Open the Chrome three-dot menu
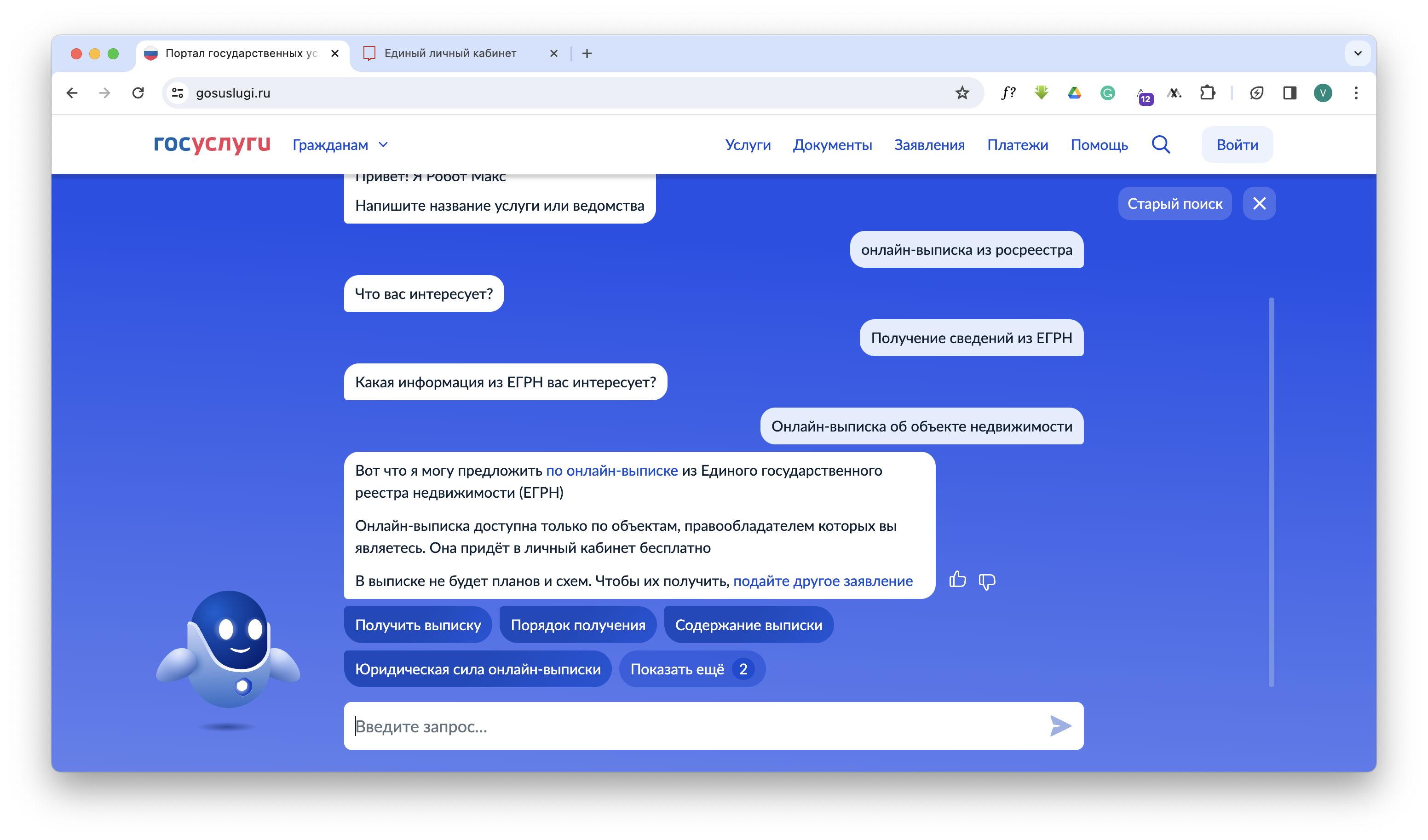The height and width of the screenshot is (840, 1428). point(1356,93)
